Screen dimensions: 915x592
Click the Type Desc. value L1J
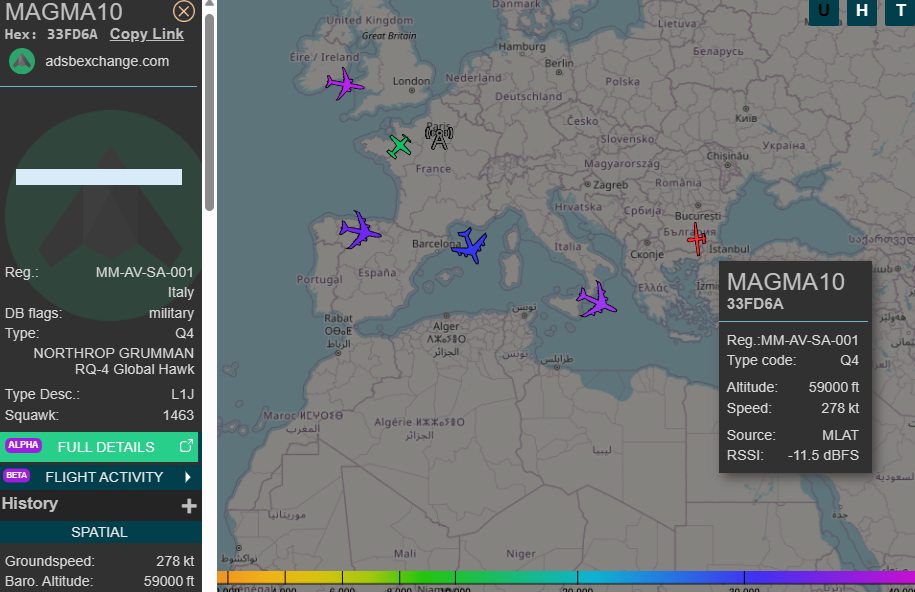[x=183, y=395]
